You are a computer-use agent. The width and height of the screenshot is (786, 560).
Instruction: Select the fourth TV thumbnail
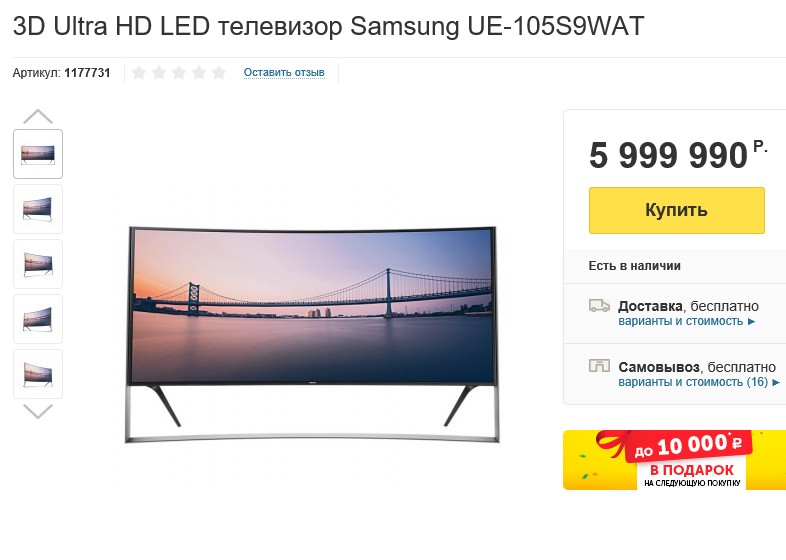(38, 319)
